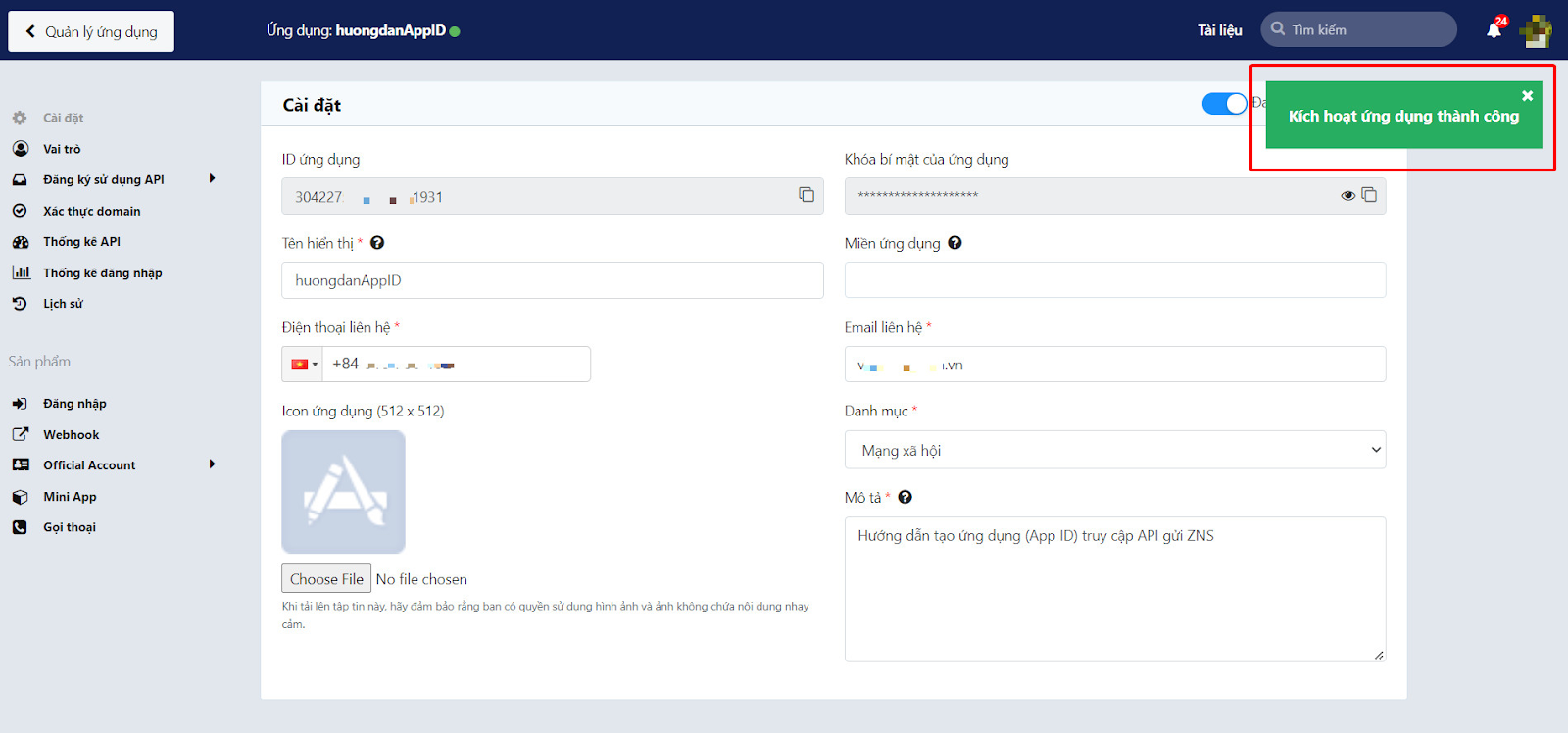Open Thống kê API menu item
The image size is (1568, 733).
coord(81,242)
